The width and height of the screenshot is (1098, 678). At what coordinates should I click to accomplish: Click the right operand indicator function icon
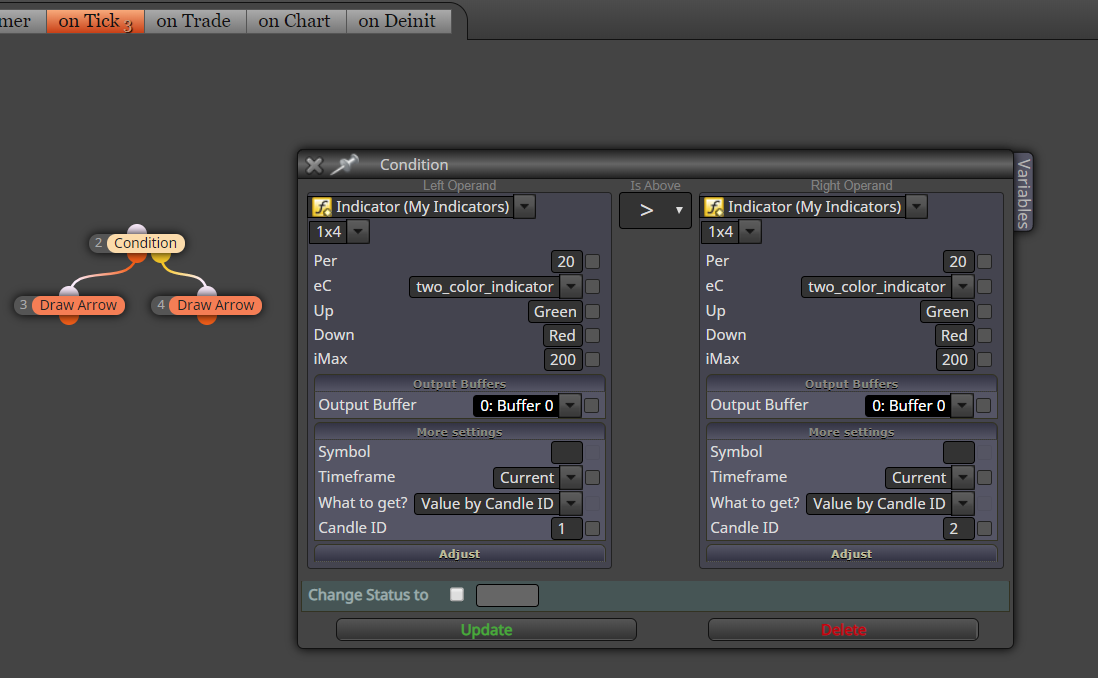pyautogui.click(x=714, y=207)
